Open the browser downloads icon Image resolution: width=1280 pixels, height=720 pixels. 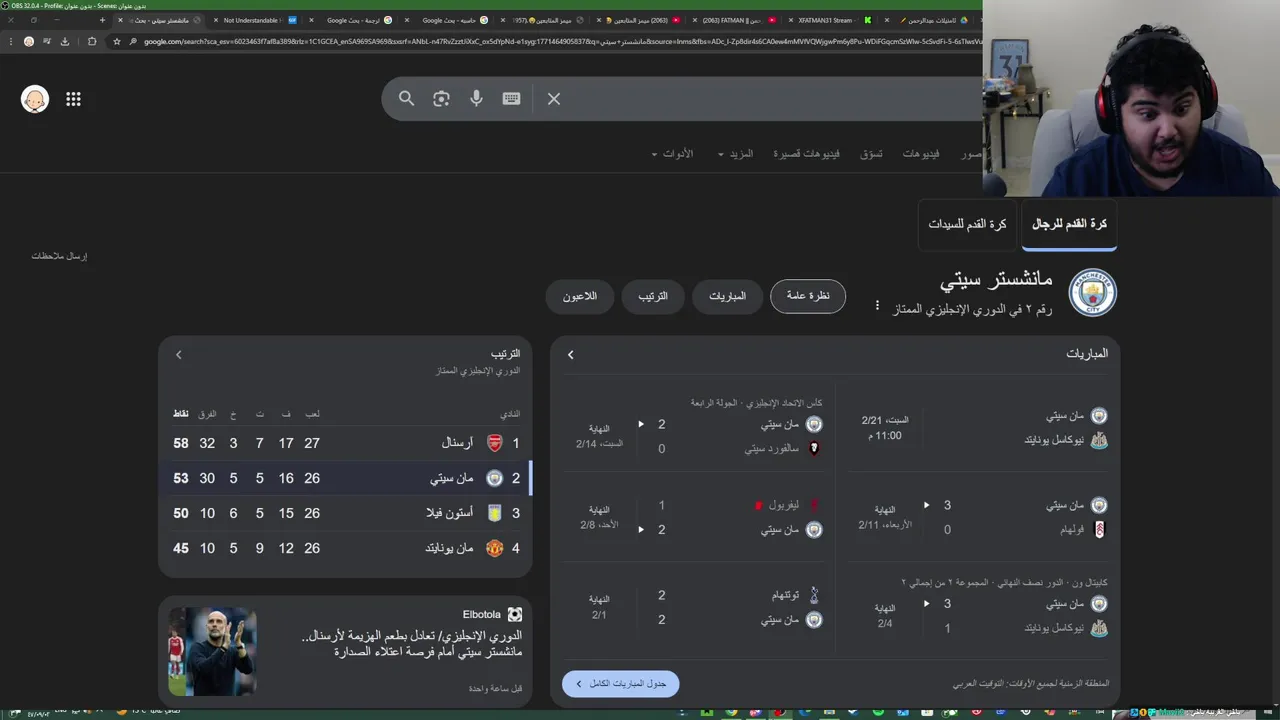(65, 41)
